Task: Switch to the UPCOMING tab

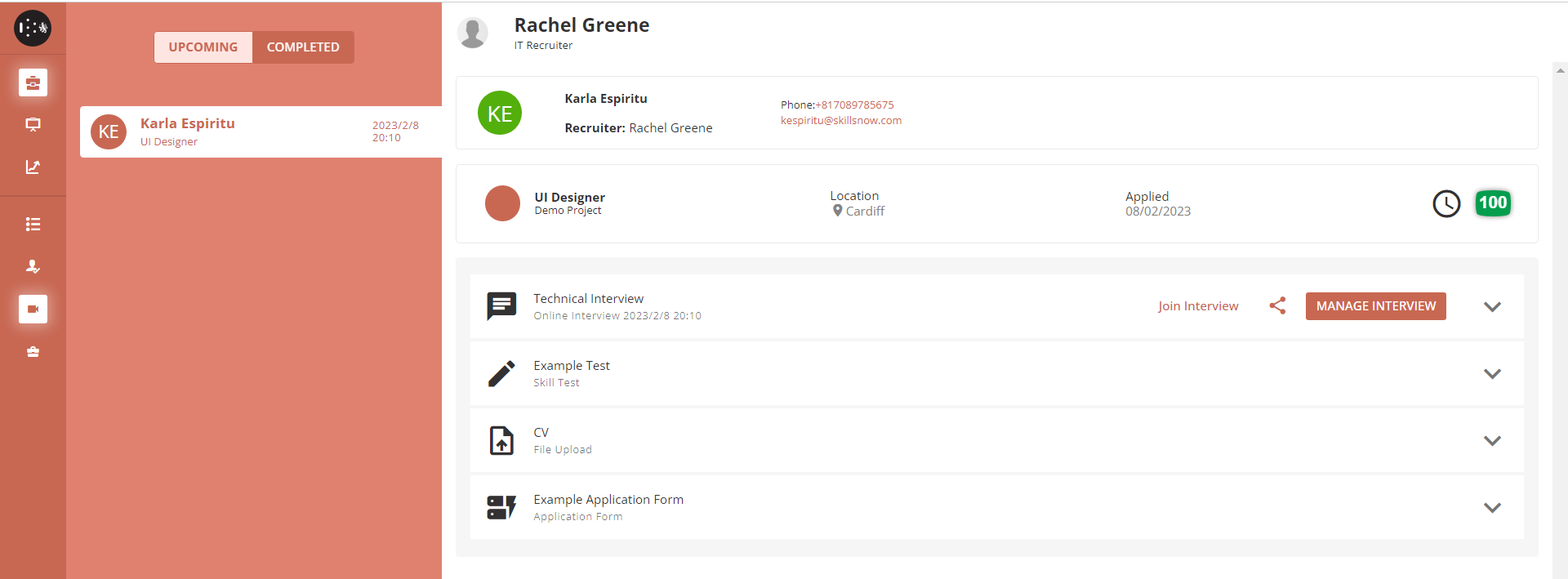Action: click(x=203, y=47)
